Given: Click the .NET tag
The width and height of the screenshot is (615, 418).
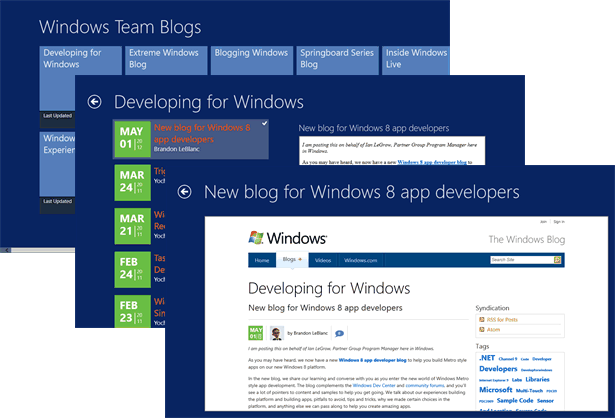Looking at the screenshot, I should pyautogui.click(x=487, y=358).
